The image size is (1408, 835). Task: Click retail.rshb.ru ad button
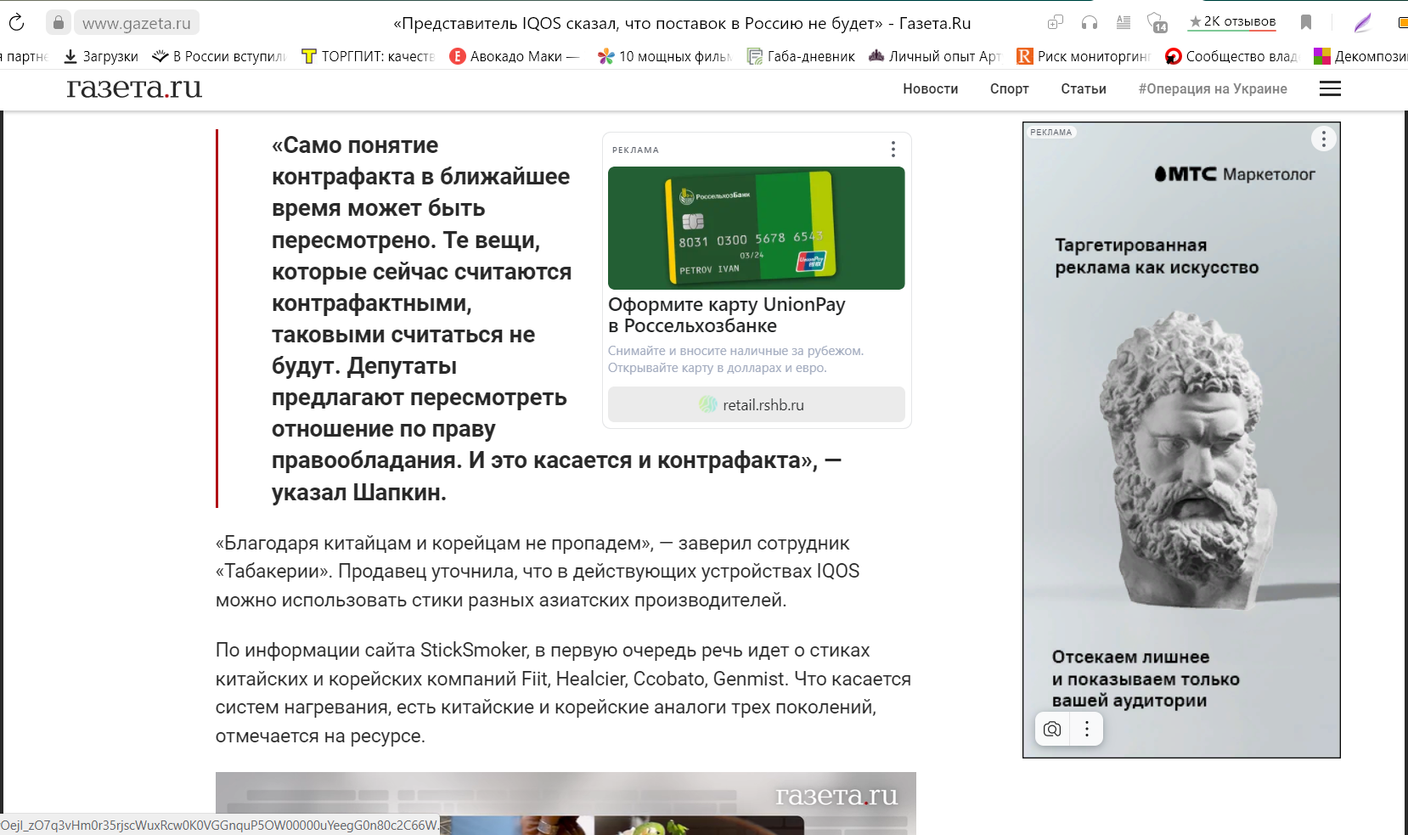click(756, 405)
